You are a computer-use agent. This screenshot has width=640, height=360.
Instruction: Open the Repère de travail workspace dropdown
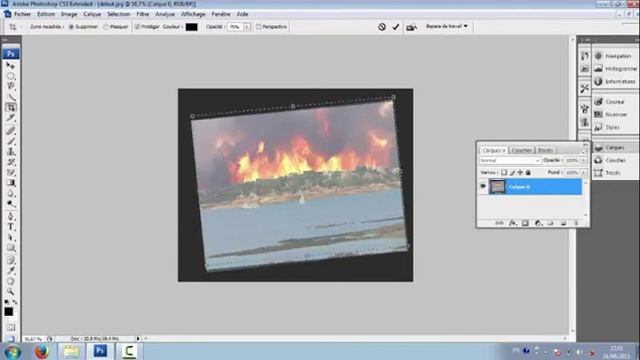tap(447, 27)
